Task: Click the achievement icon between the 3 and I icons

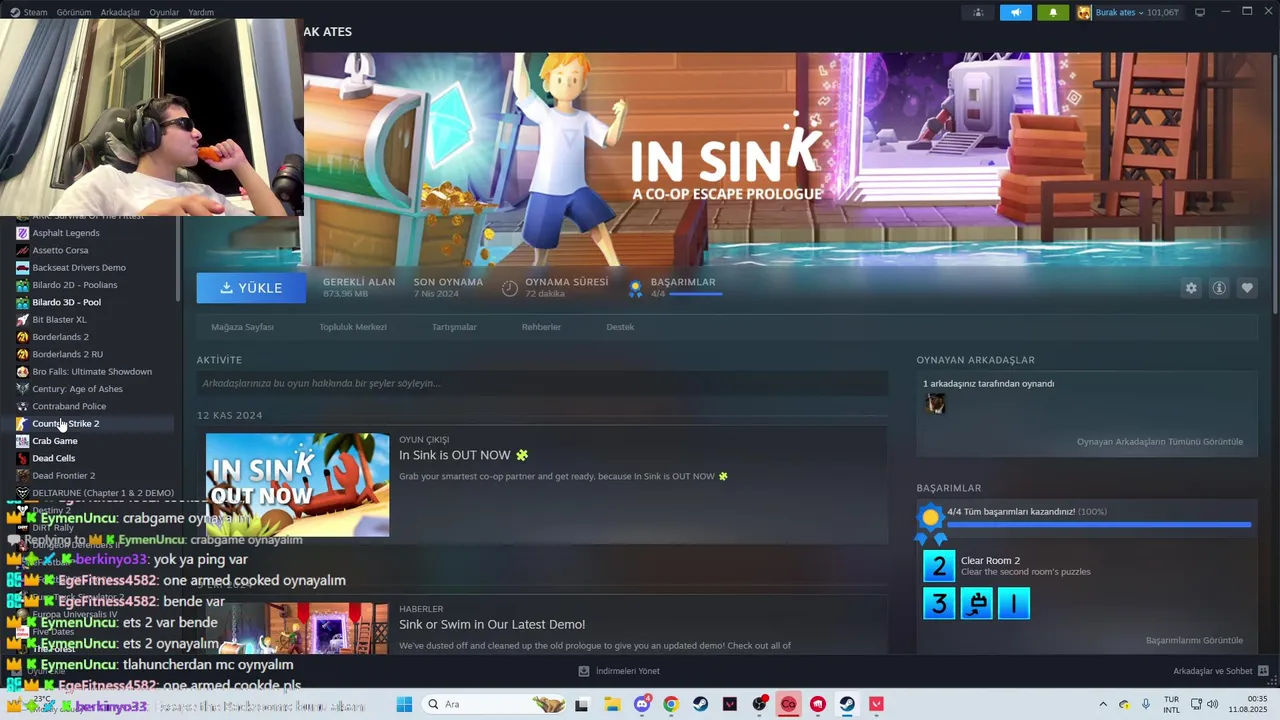Action: click(976, 603)
